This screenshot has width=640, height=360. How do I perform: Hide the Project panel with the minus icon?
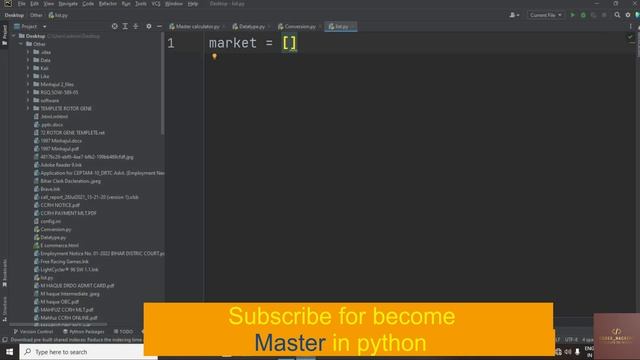[159, 26]
